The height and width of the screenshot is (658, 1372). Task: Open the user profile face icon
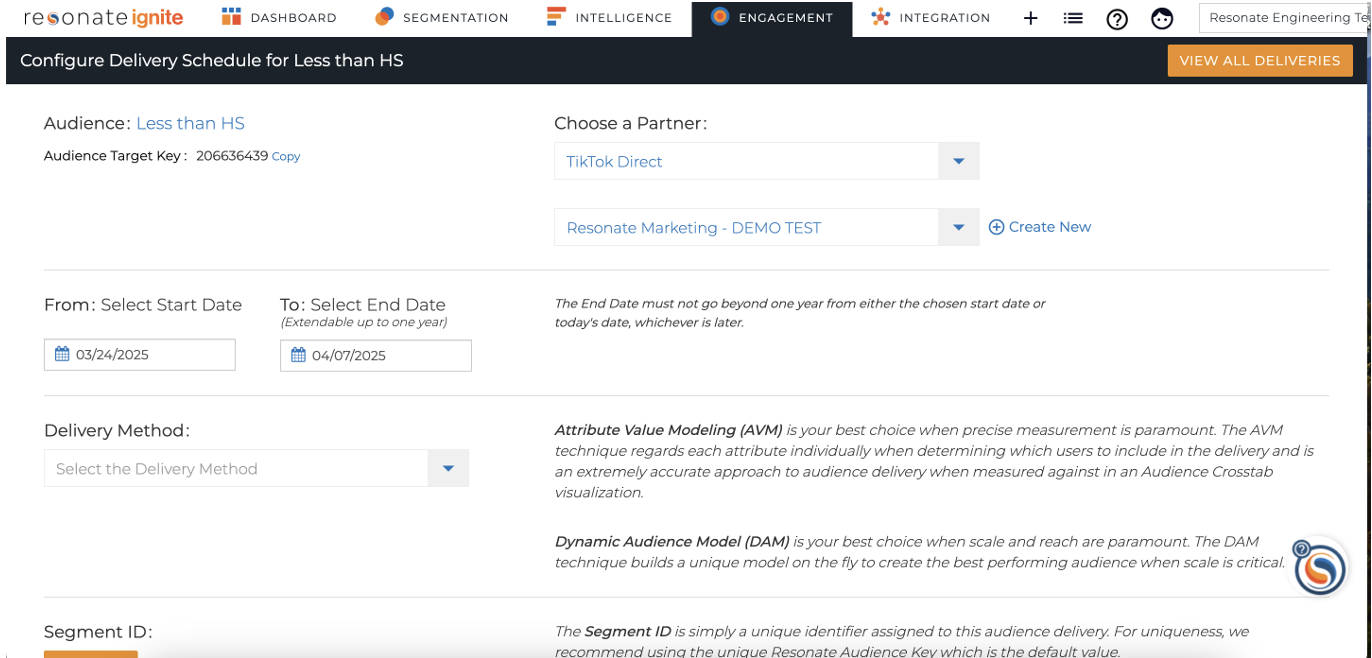tap(1161, 18)
